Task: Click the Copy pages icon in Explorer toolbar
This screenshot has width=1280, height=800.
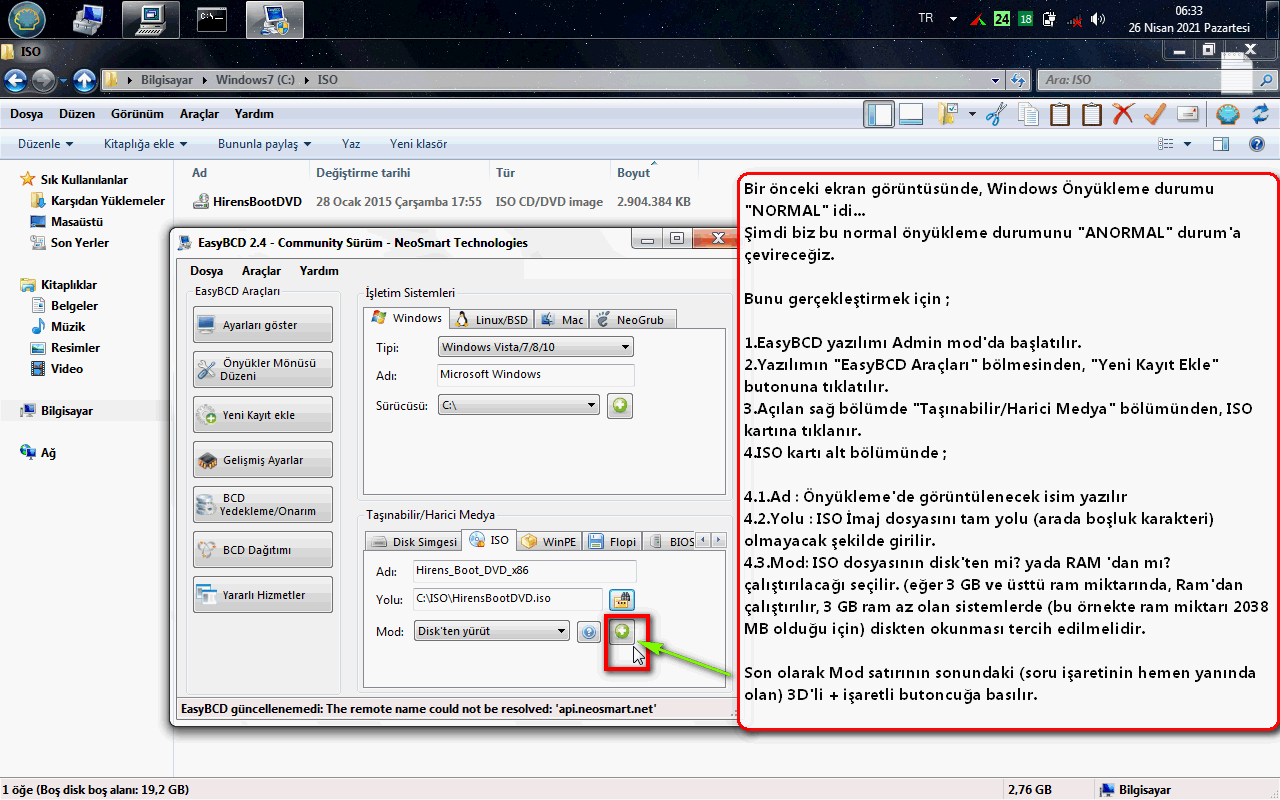Action: coord(1028,114)
